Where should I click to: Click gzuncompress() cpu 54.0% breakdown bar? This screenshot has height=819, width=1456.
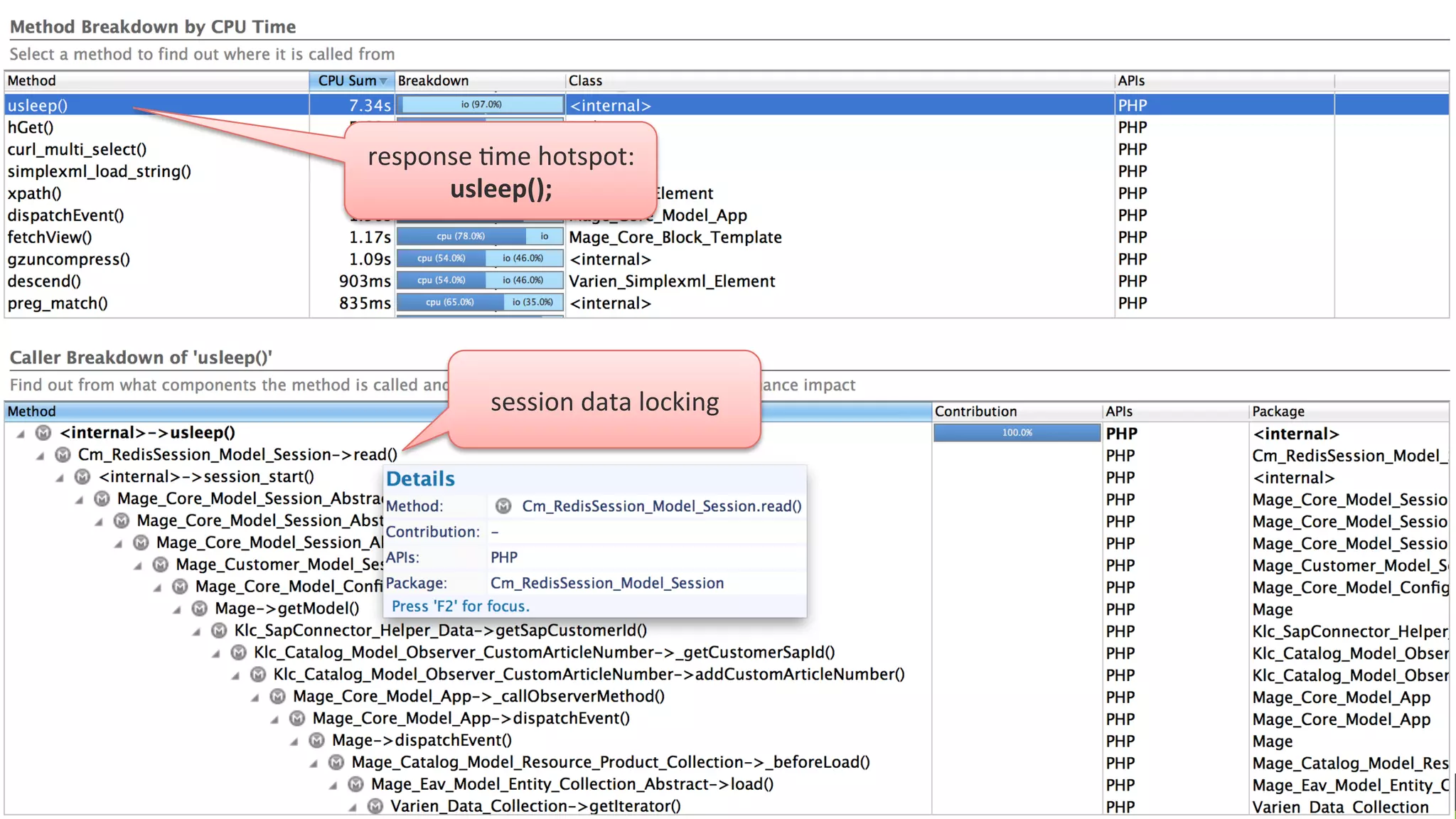point(441,259)
